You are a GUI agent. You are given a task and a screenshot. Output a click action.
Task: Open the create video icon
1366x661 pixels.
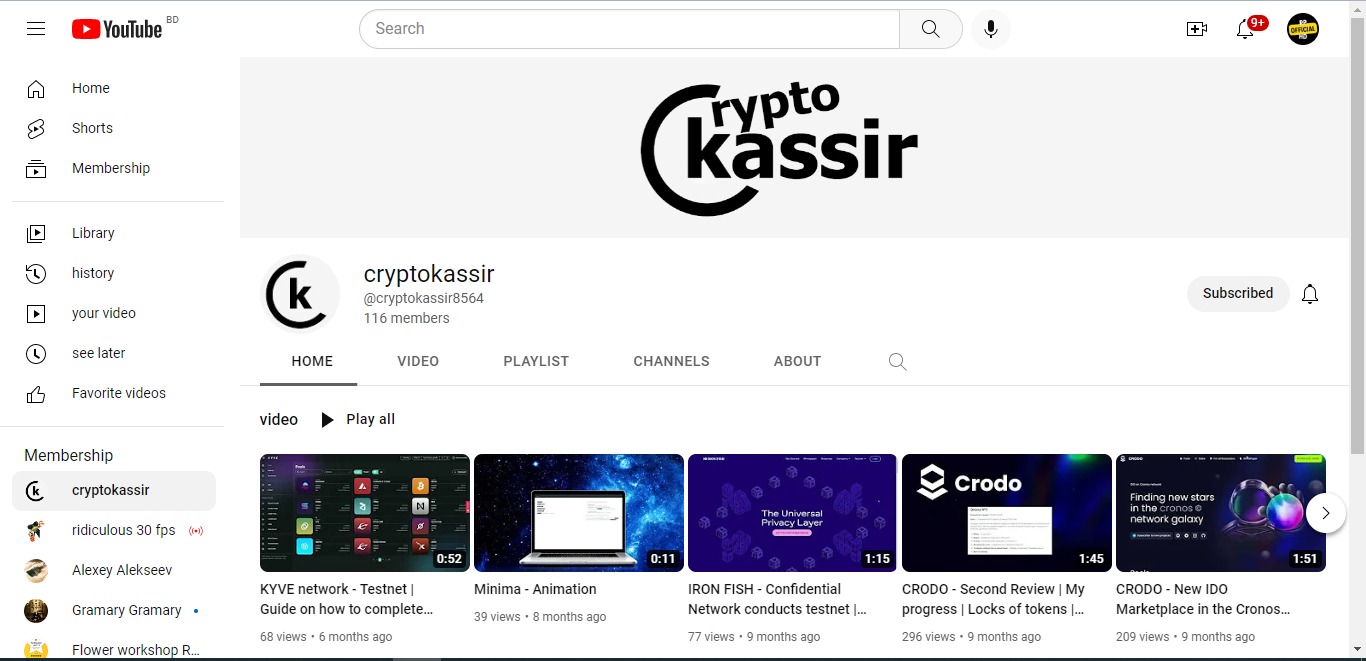(x=1197, y=29)
